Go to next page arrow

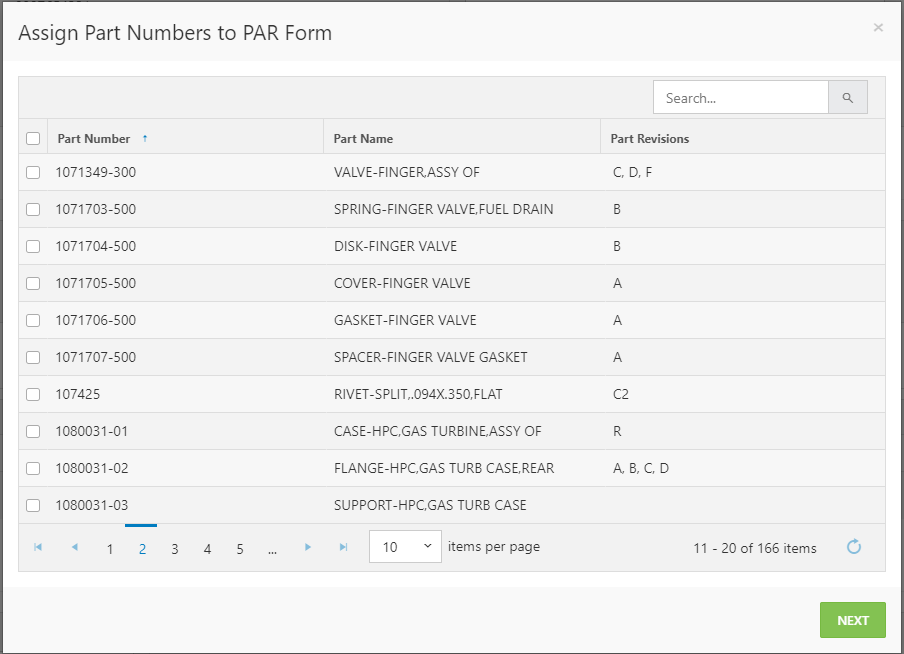click(308, 547)
